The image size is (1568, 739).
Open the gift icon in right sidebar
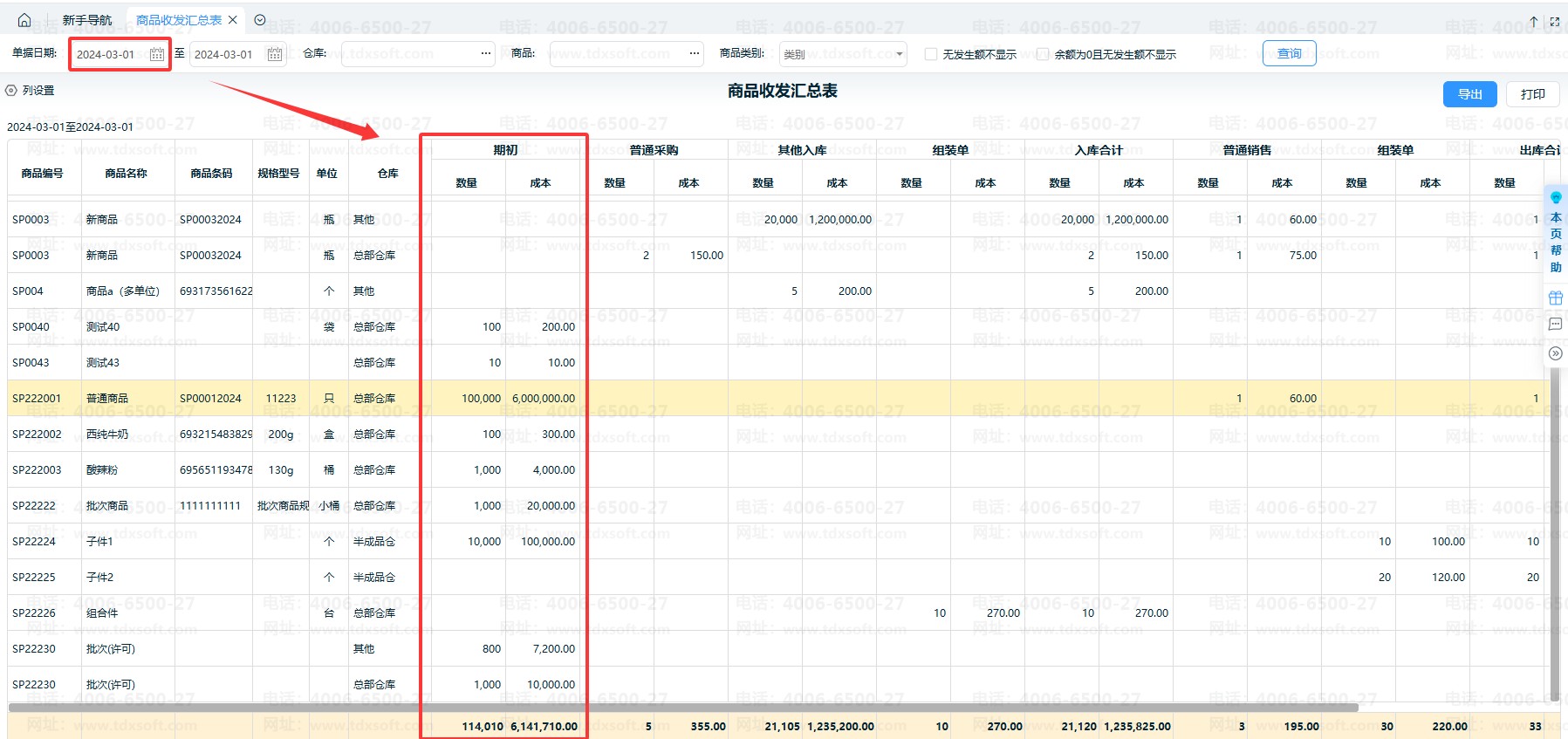[x=1555, y=298]
